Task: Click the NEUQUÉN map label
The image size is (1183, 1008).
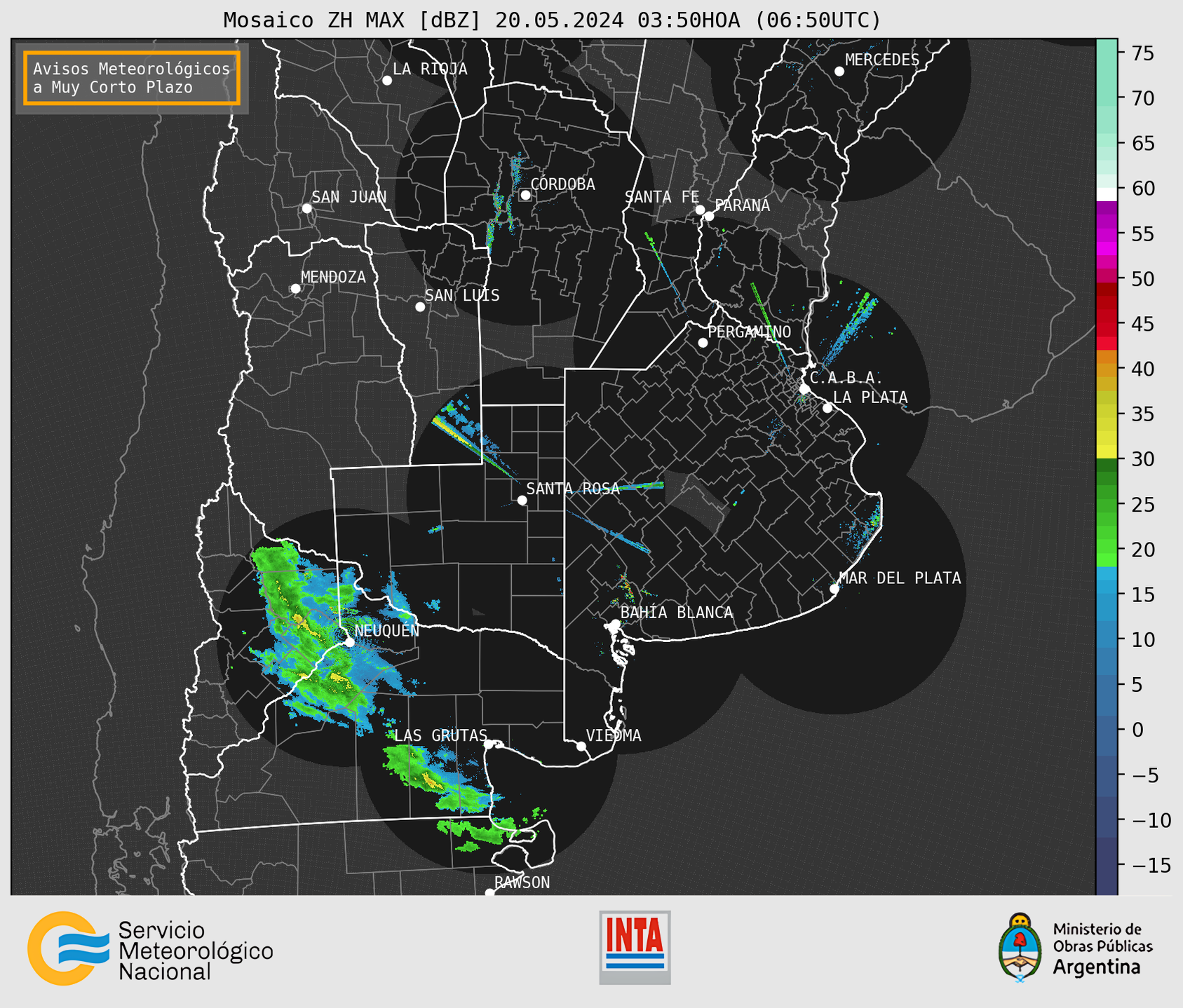Action: click(x=387, y=631)
